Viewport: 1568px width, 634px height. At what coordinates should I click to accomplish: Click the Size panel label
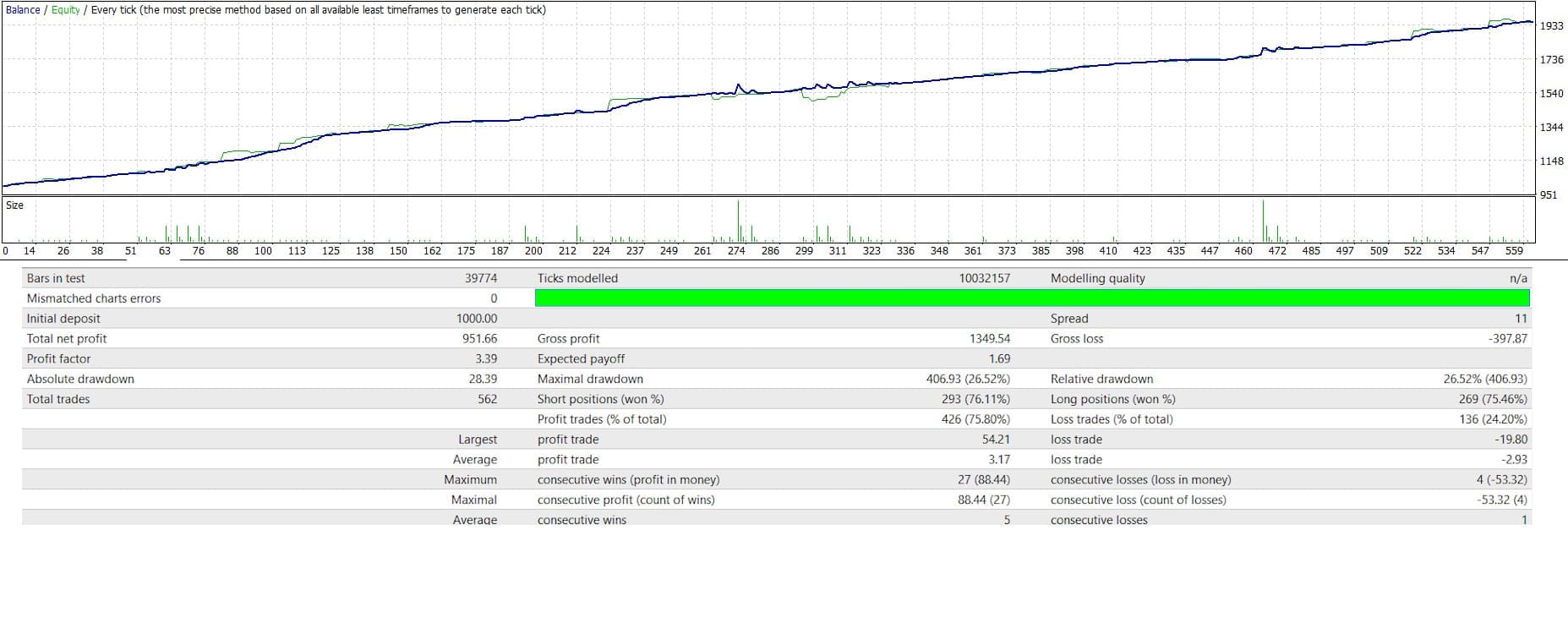[15, 205]
